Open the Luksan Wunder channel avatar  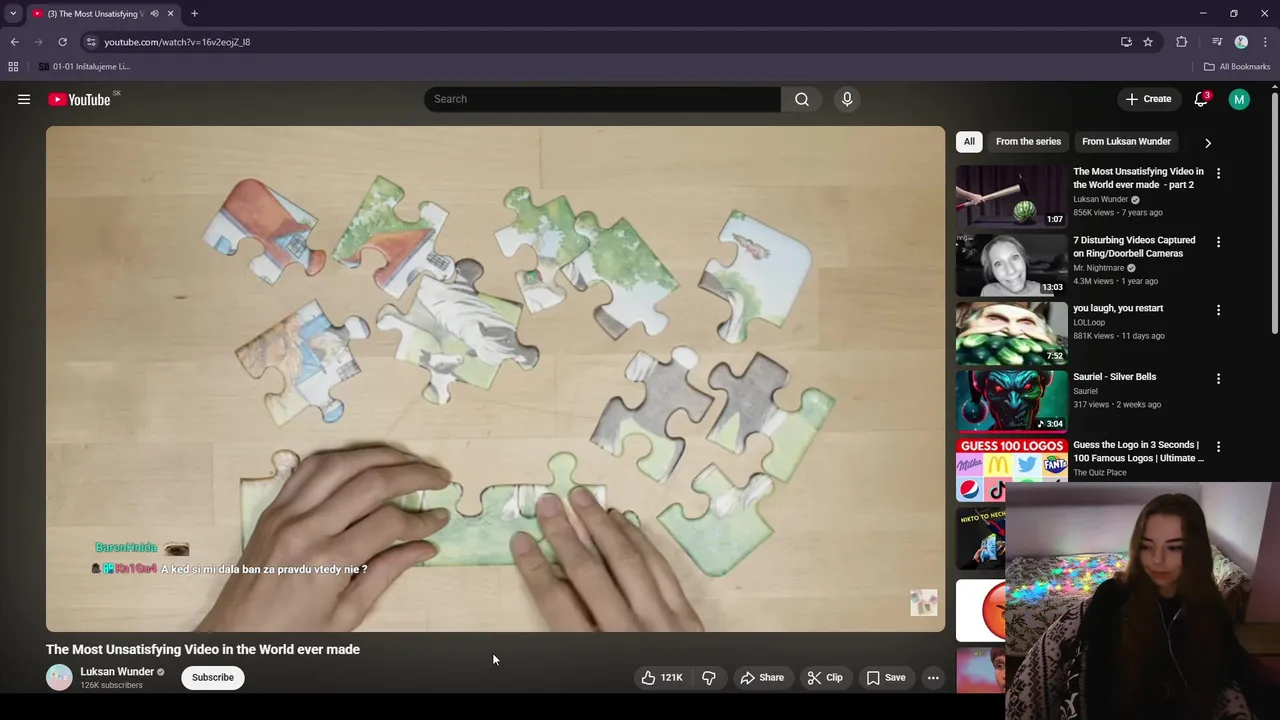pyautogui.click(x=59, y=677)
